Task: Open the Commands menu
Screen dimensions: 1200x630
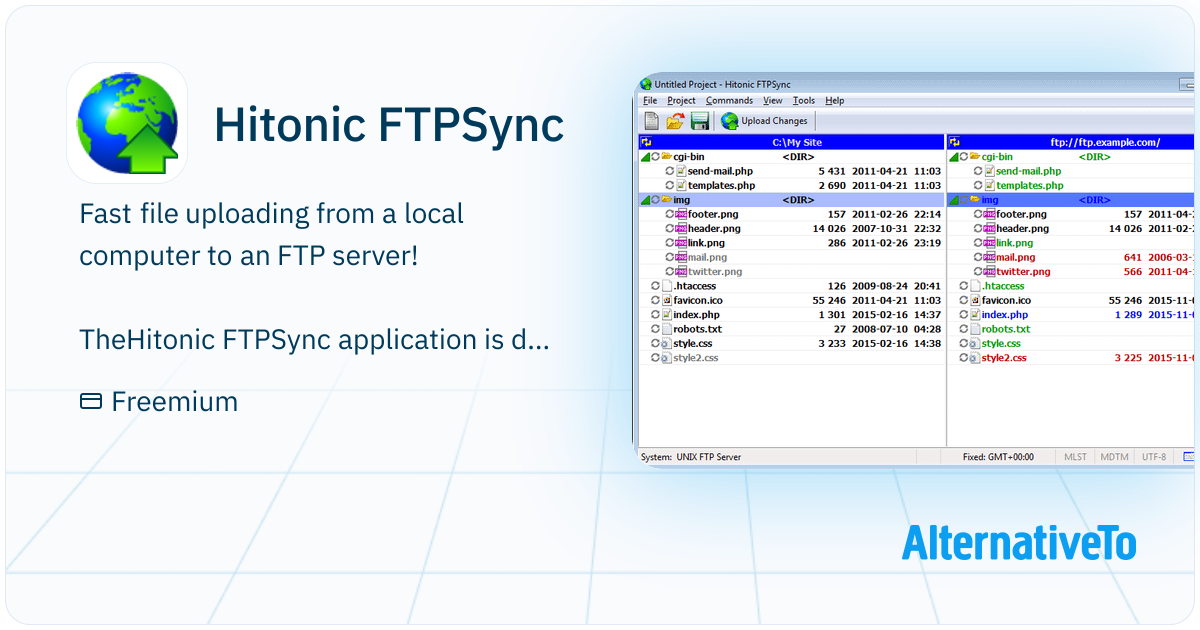Action: coord(729,101)
